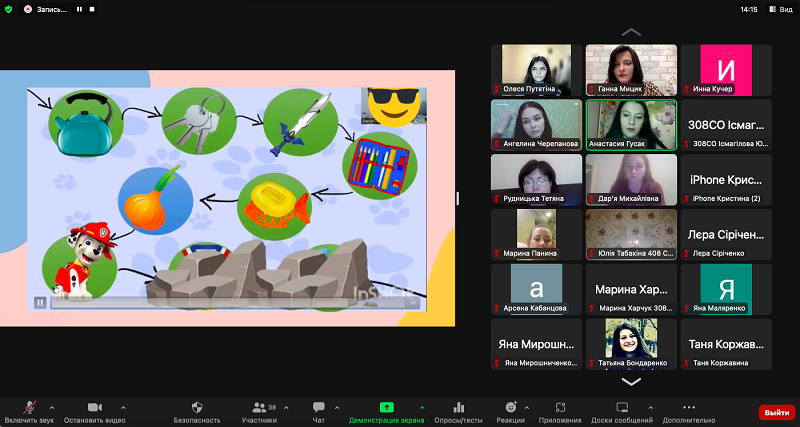
Task: Select Дар'я Михайлівна video tile
Action: (631, 180)
